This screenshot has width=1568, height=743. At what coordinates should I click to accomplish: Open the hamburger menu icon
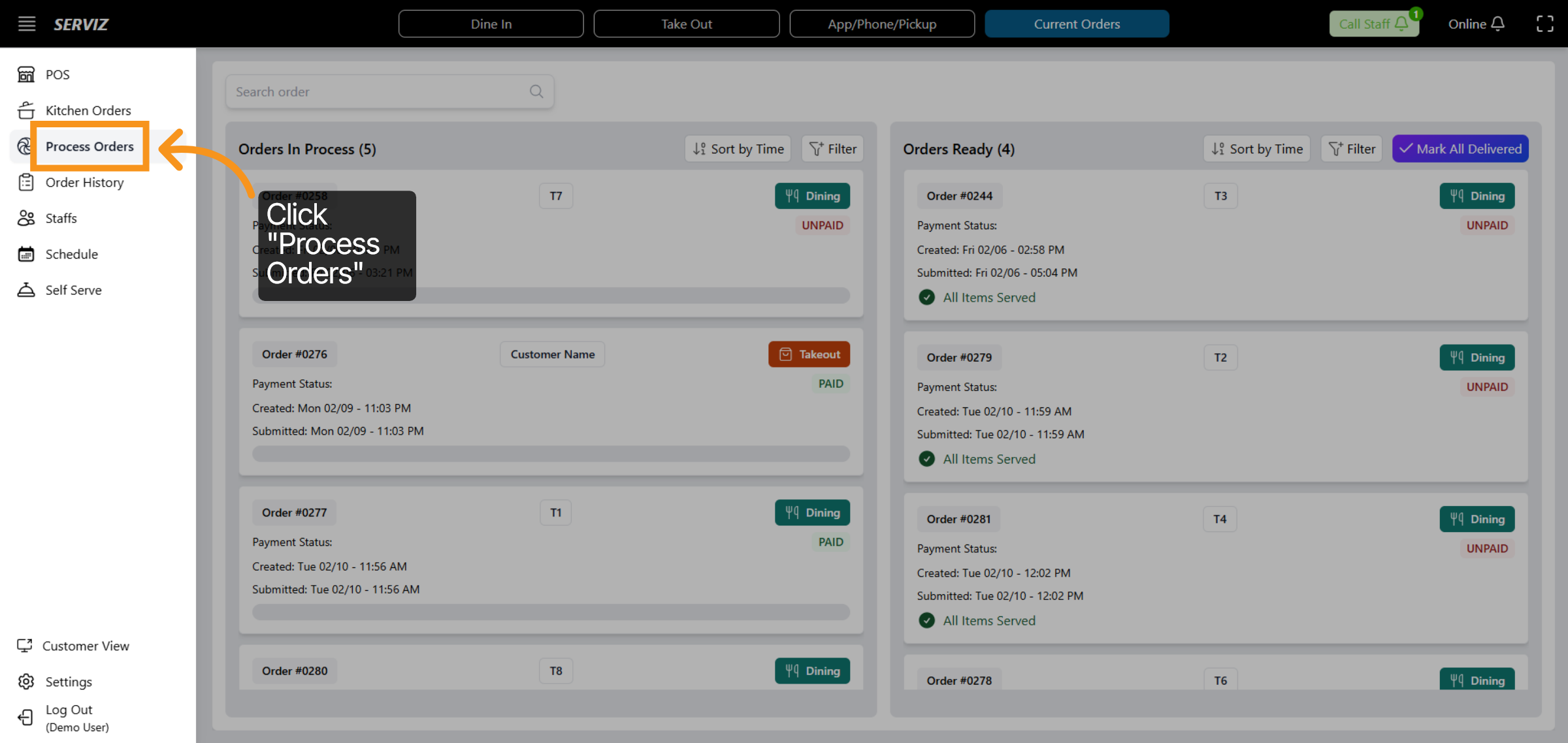[x=26, y=24]
